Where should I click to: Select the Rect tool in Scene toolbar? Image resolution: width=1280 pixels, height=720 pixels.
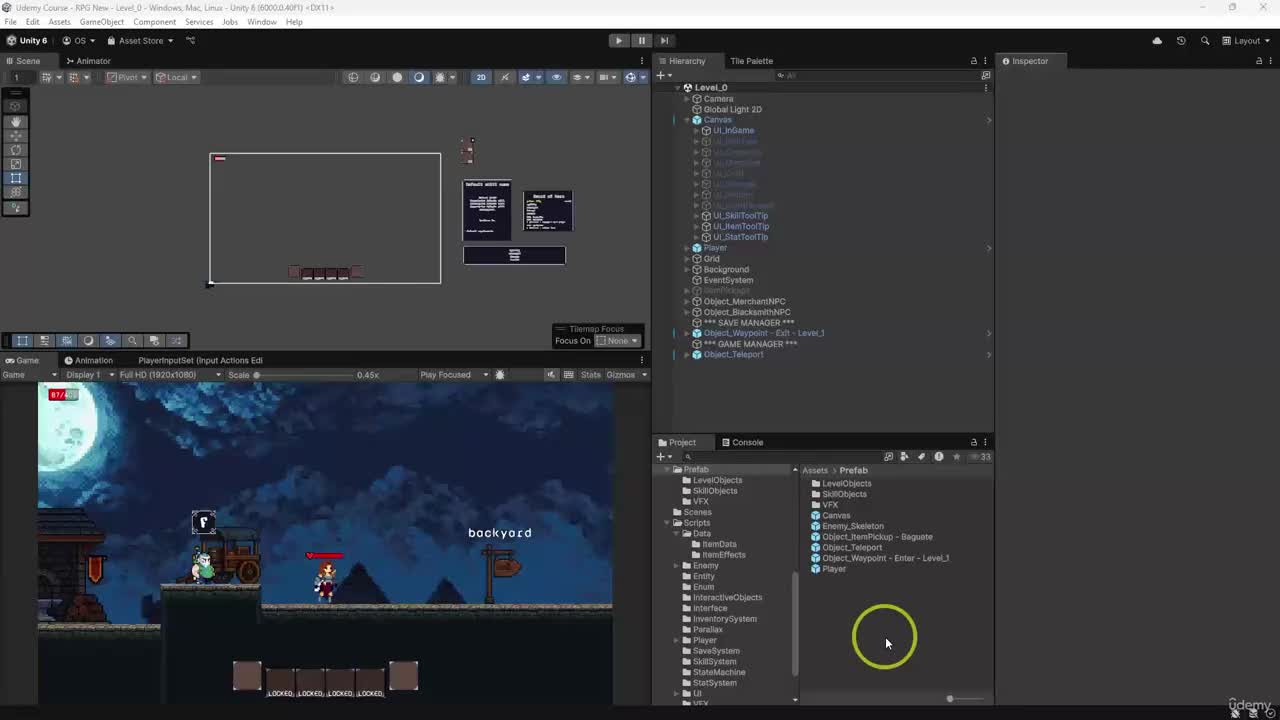16,178
